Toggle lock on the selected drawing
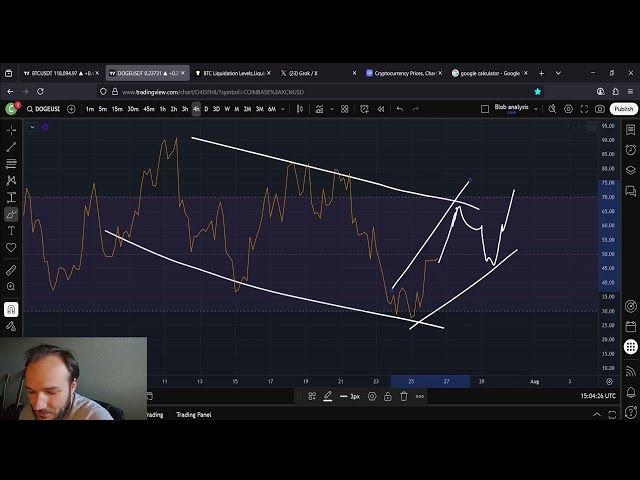Screen dimensions: 640x480 388,396
